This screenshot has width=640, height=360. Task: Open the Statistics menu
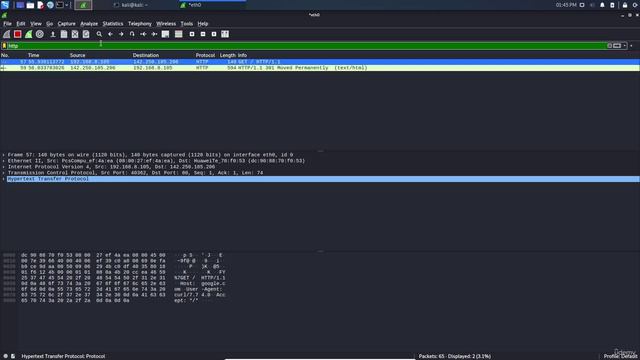tap(113, 24)
